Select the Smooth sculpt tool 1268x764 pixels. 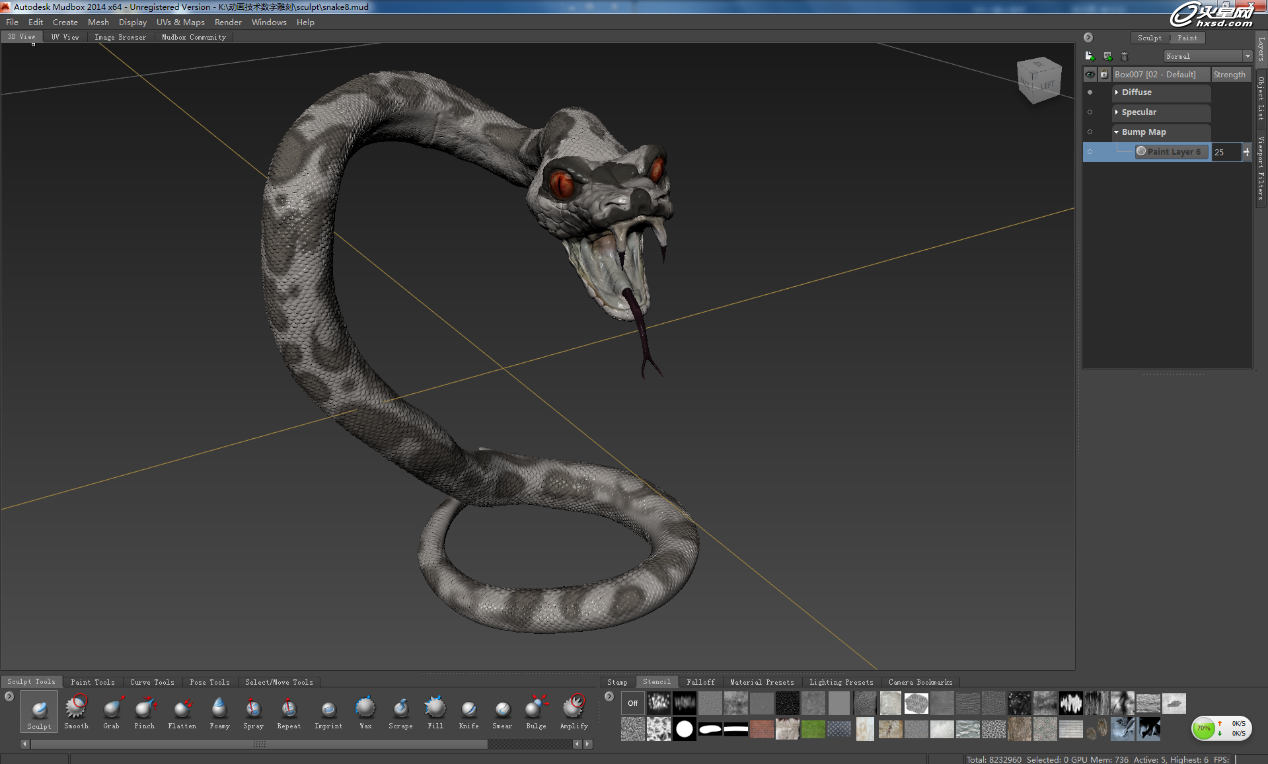pos(76,711)
